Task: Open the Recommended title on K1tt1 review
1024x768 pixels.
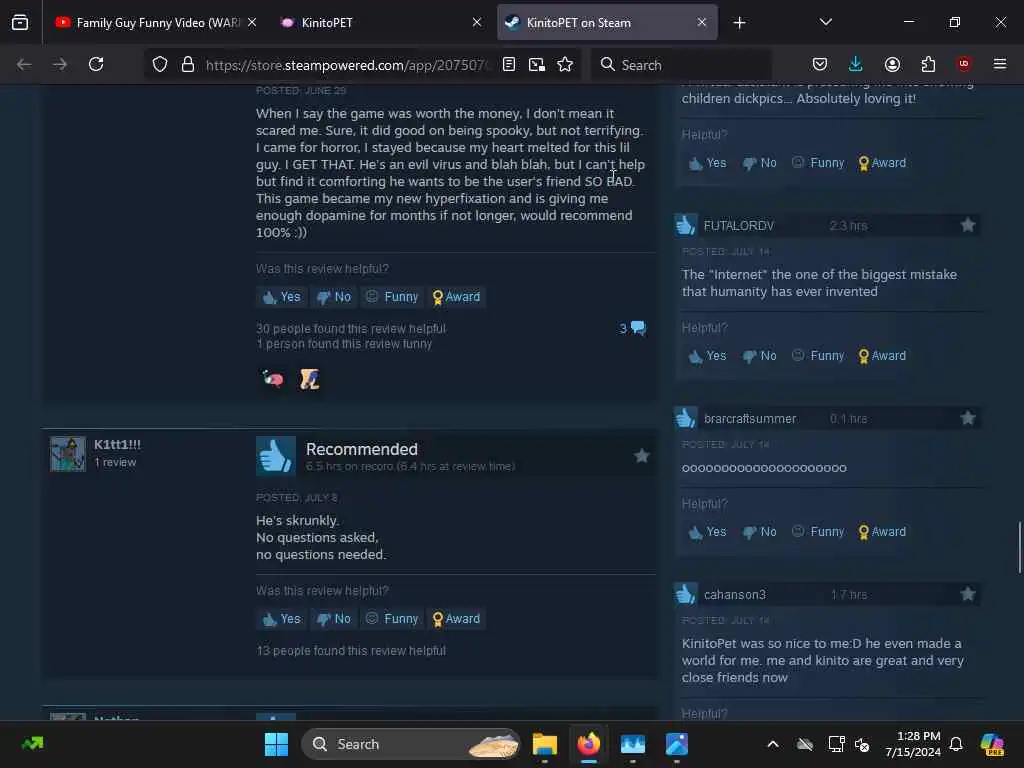Action: 362,449
